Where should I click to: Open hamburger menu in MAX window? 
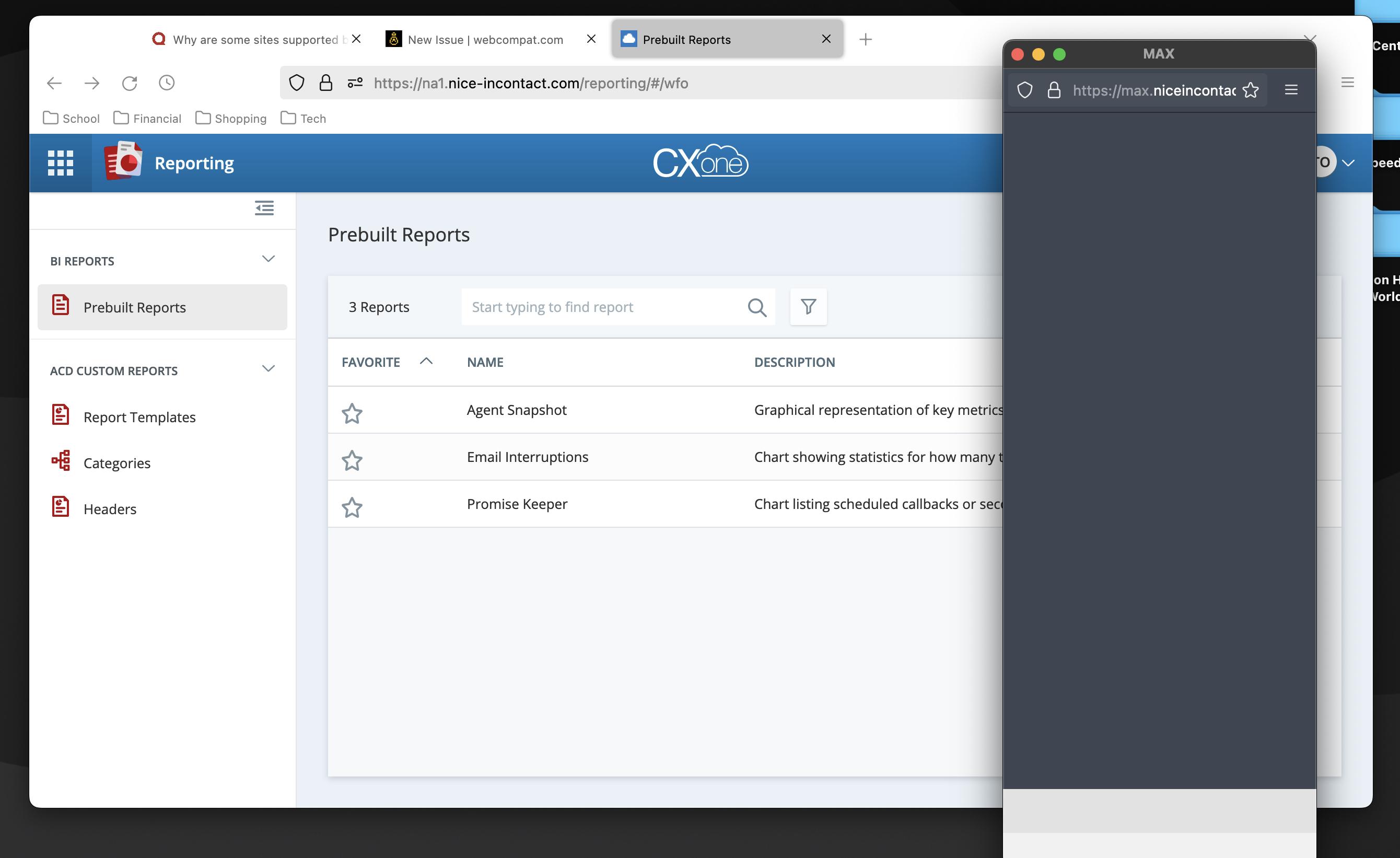click(x=1291, y=90)
